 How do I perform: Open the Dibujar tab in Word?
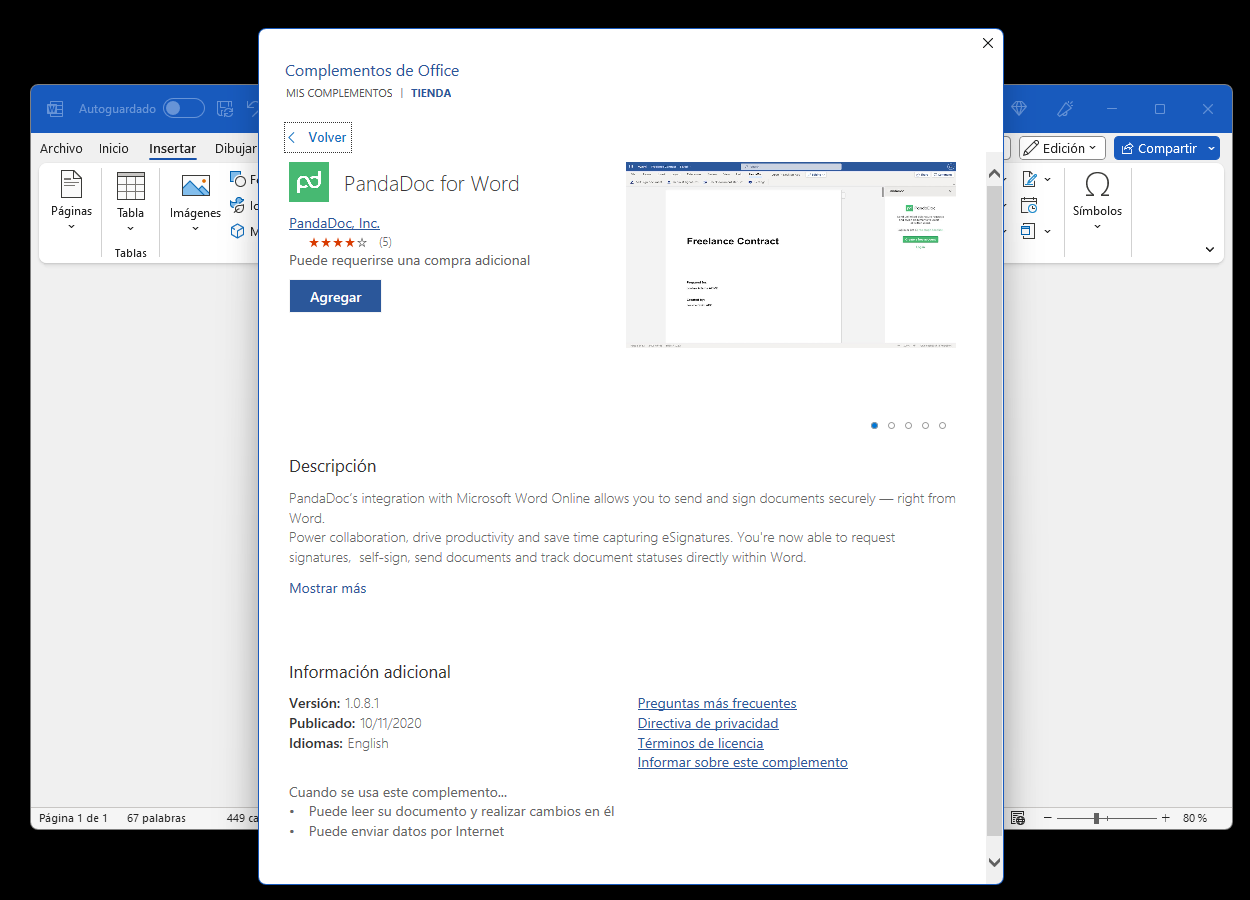point(236,148)
